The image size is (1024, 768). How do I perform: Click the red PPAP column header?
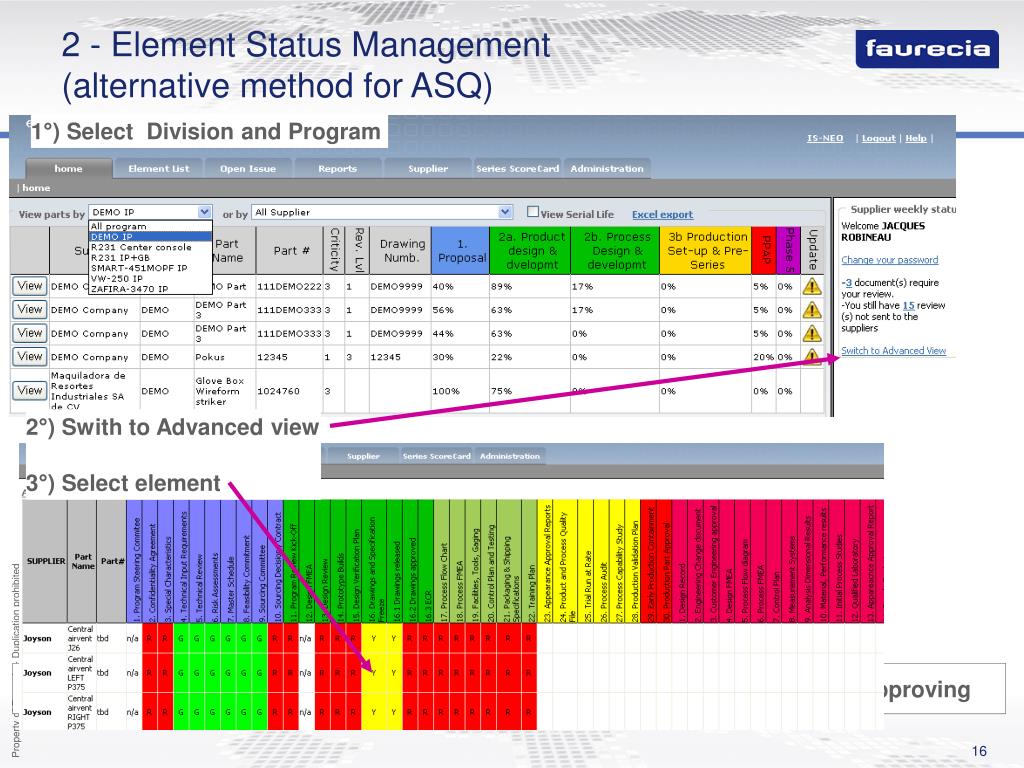tap(764, 251)
